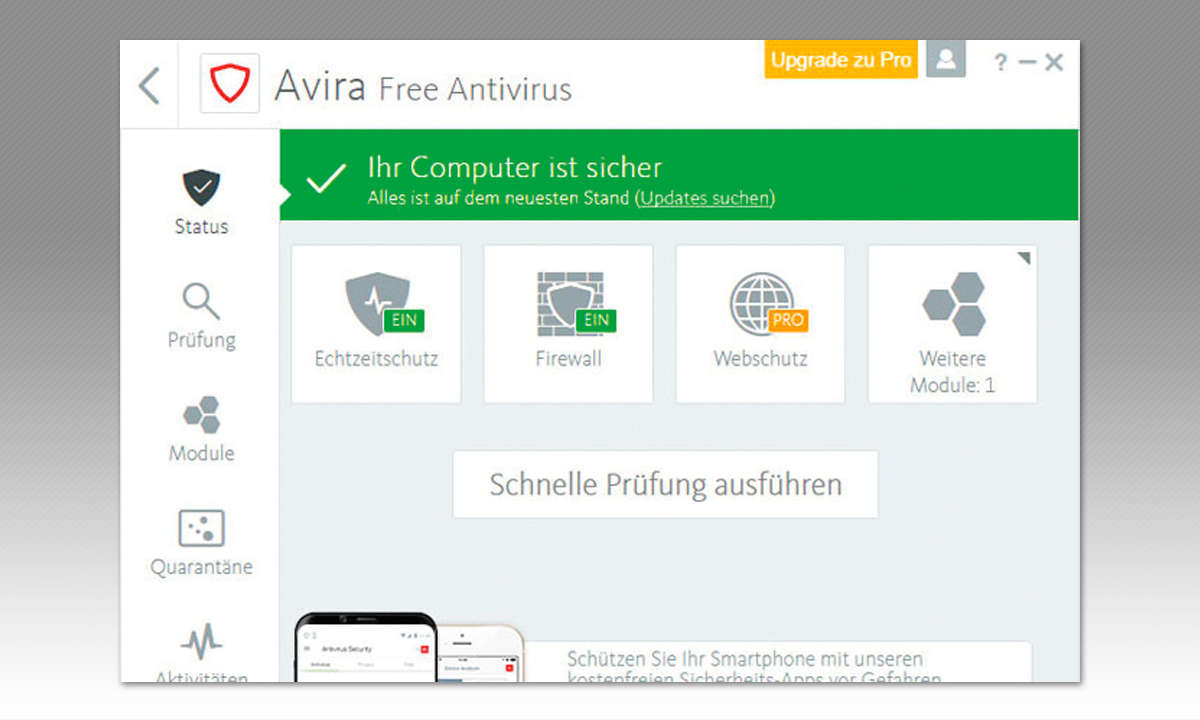Image resolution: width=1200 pixels, height=720 pixels.
Task: Click the white checkmark in green banner
Action: click(x=326, y=180)
